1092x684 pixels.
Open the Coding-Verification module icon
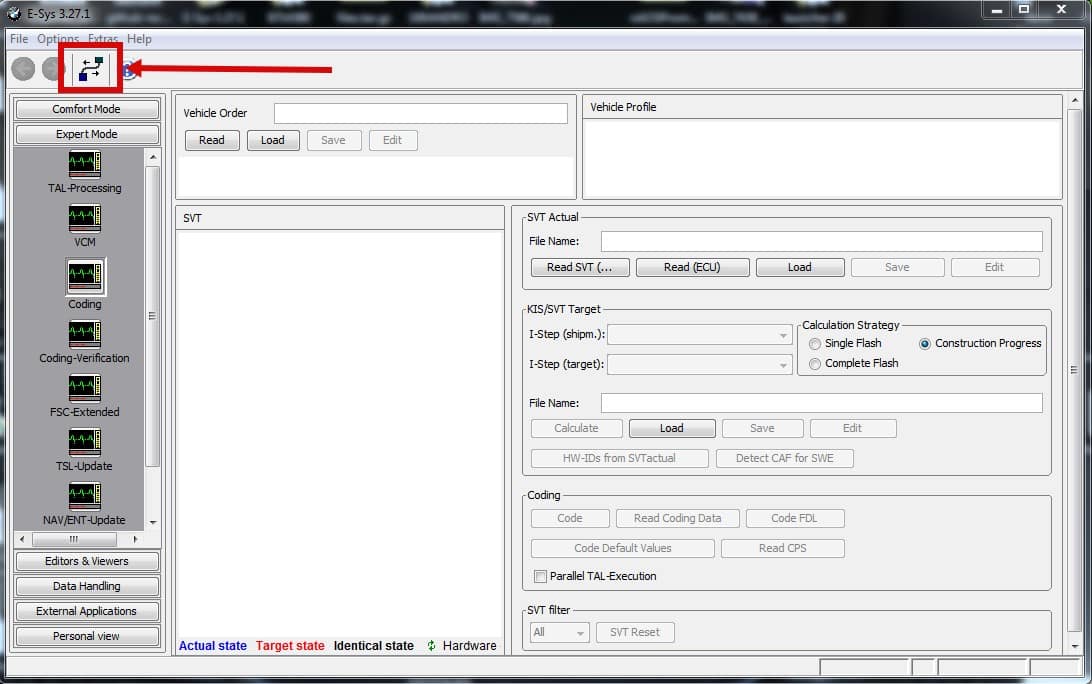click(x=84, y=334)
